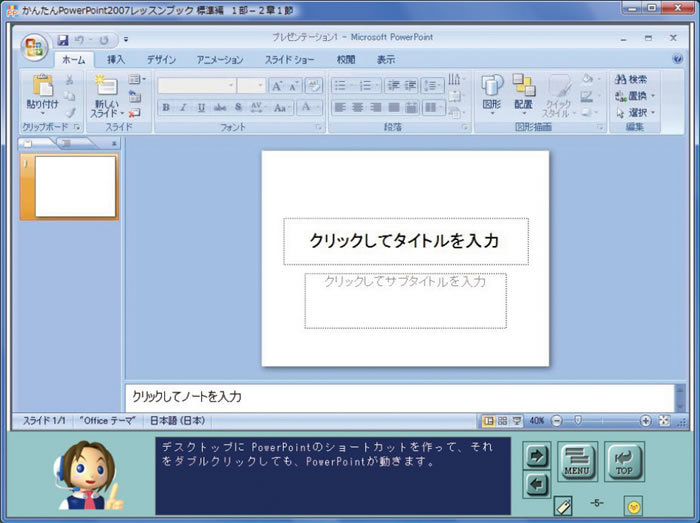Click the Decrease Font Size icon

tap(294, 86)
